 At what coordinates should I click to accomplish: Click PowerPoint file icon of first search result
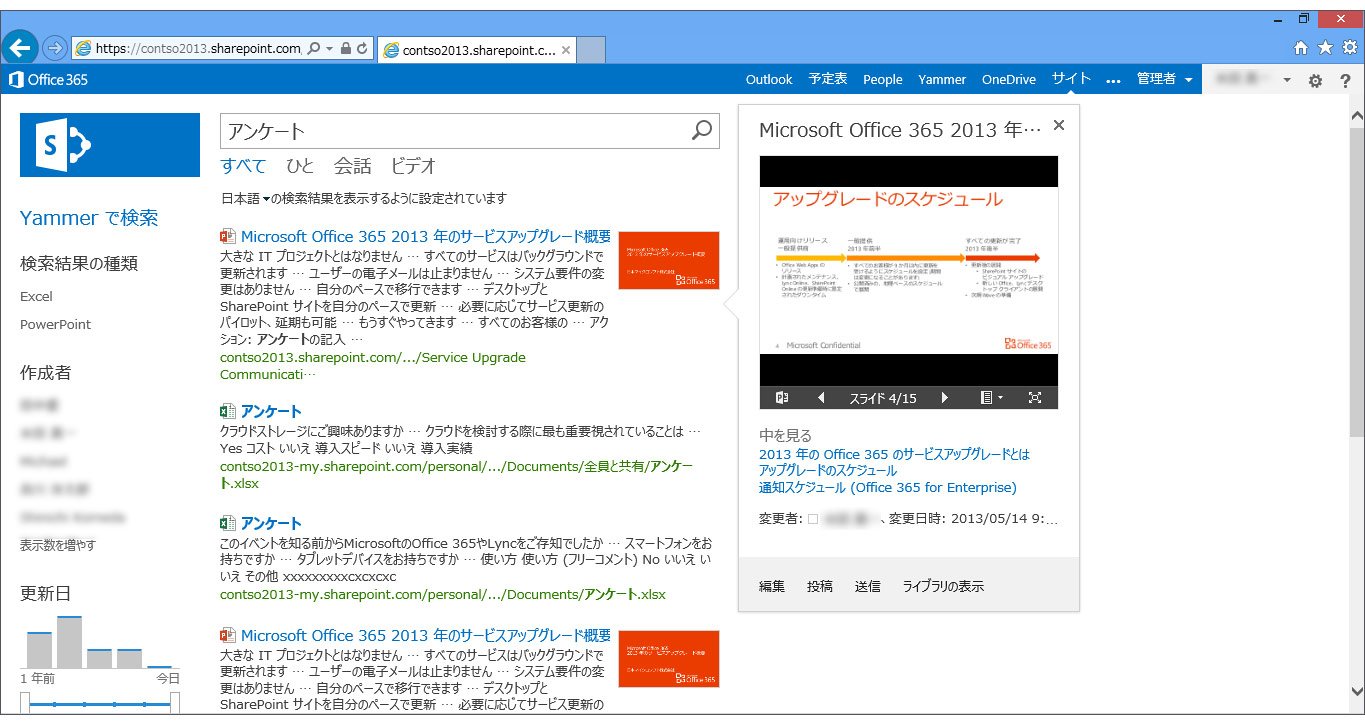(227, 237)
